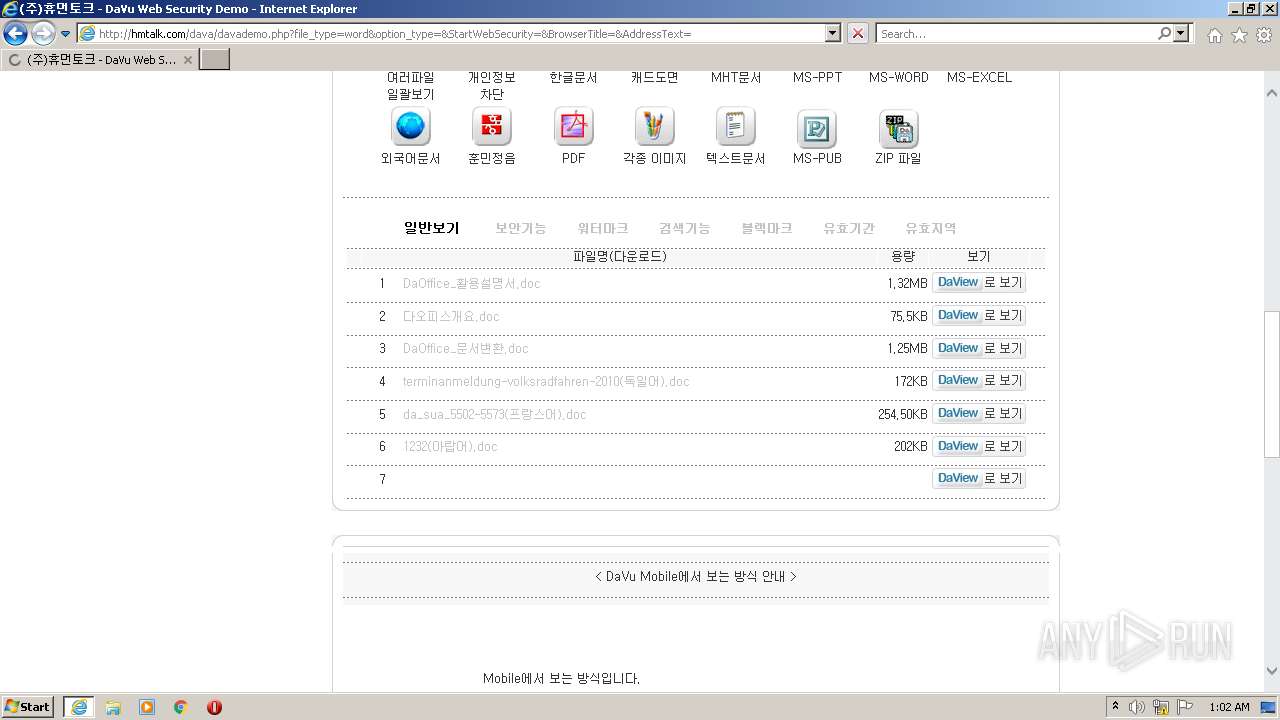The height and width of the screenshot is (720, 1280).
Task: Open the MS-PUB publisher icon
Action: click(816, 128)
